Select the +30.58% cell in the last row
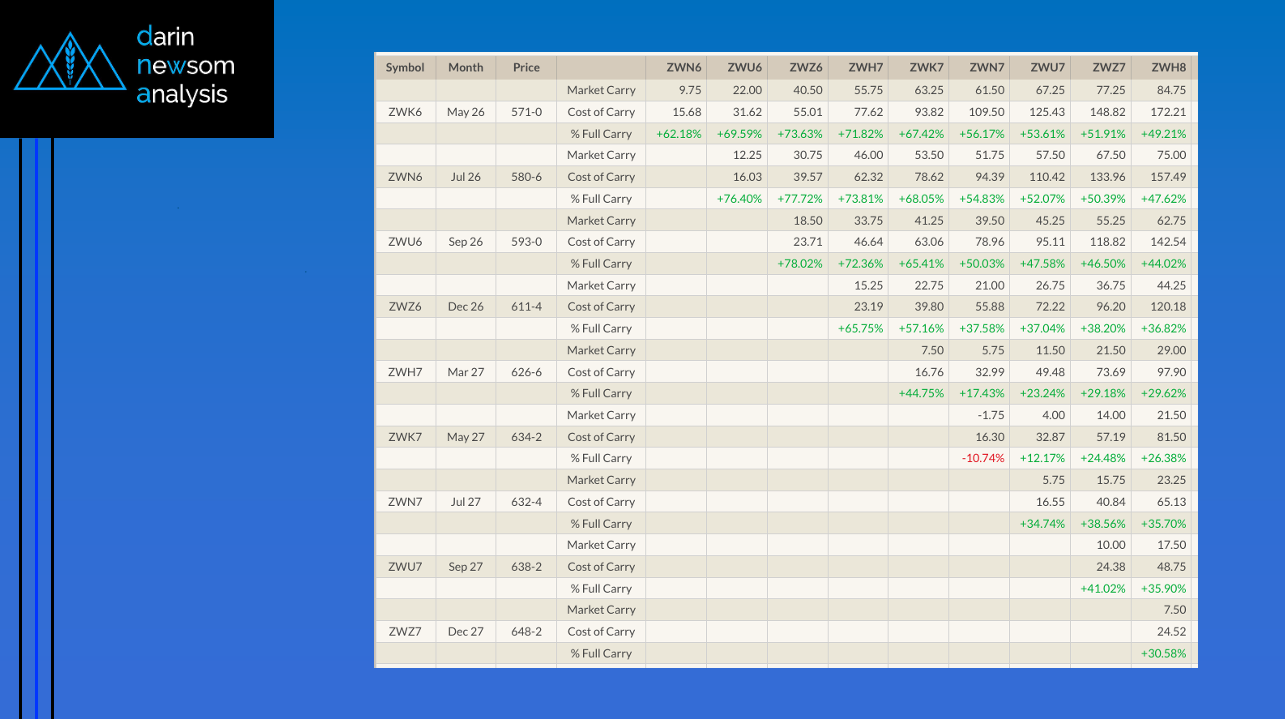This screenshot has width=1285, height=719. coord(1163,654)
